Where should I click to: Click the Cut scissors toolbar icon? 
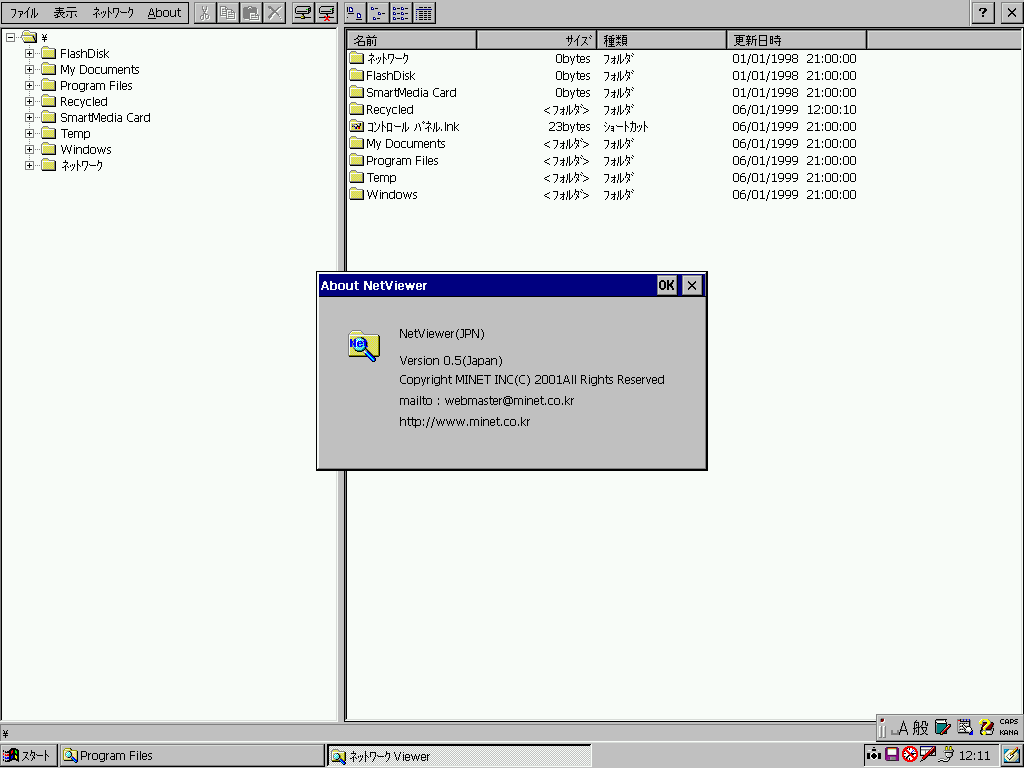pyautogui.click(x=204, y=13)
